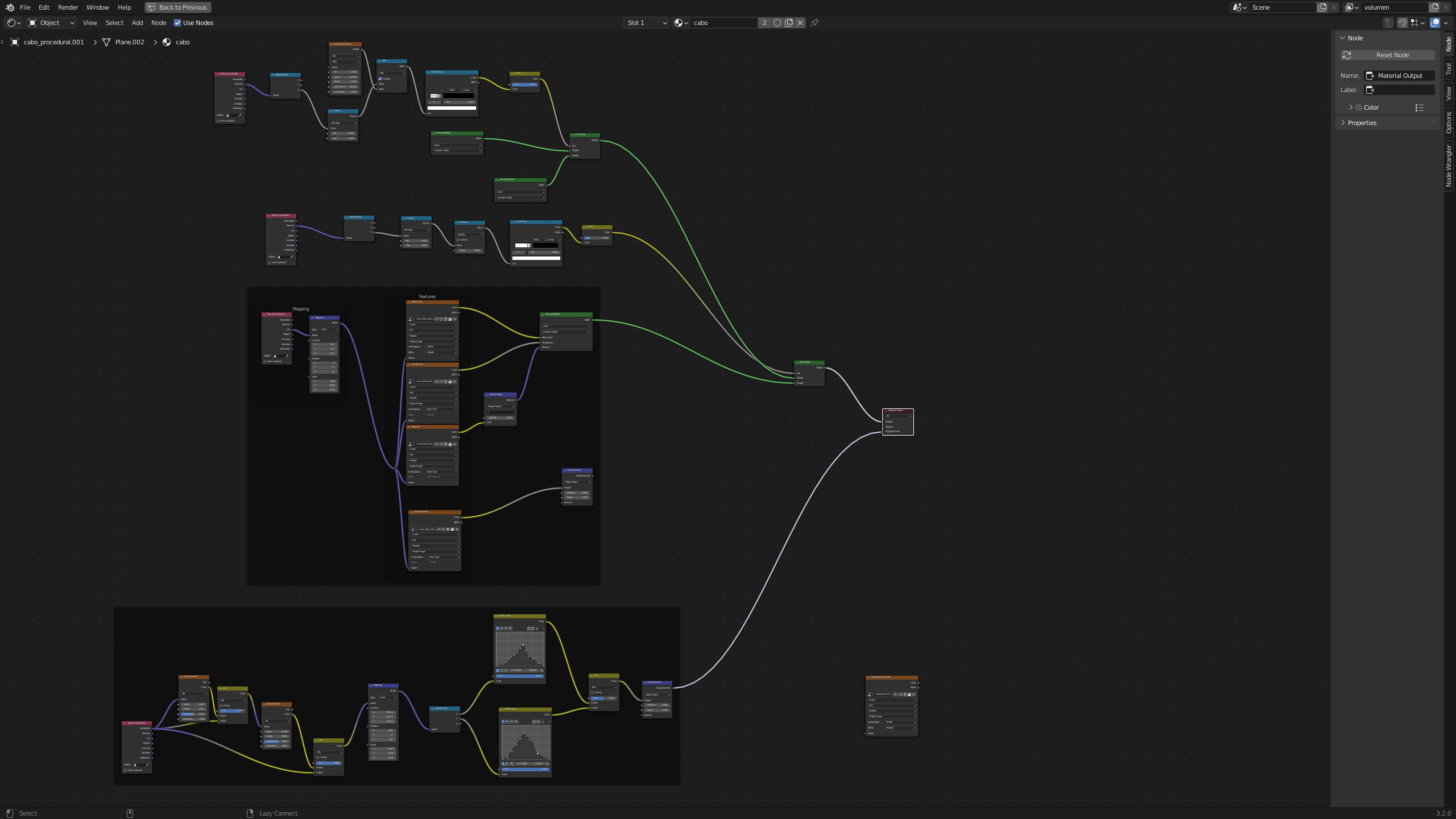Screen dimensions: 1456x819
Task: Switch to the Options sidebar tab
Action: click(x=1449, y=122)
